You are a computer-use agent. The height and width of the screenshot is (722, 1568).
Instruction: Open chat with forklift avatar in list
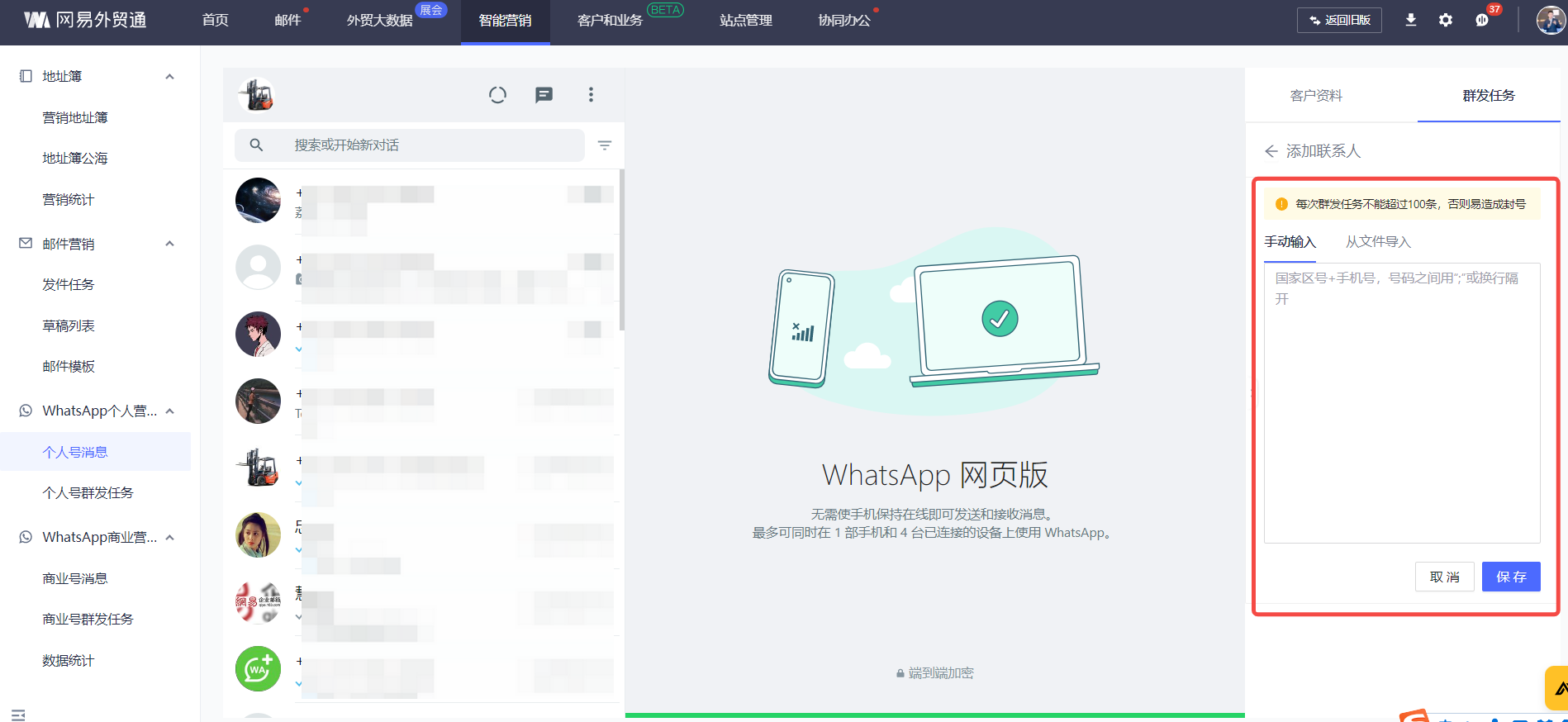(x=258, y=468)
